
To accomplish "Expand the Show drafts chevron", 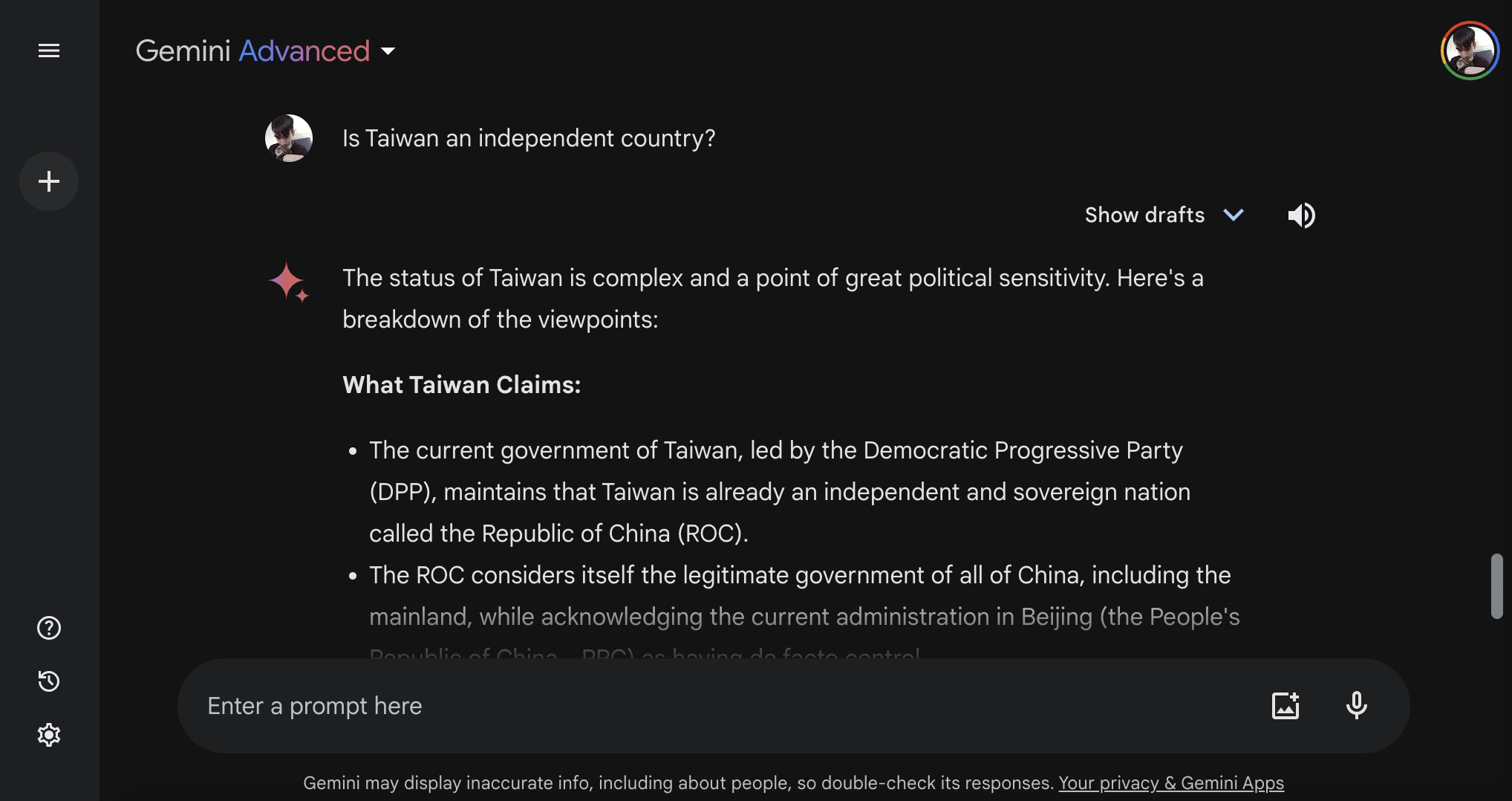I will click(x=1234, y=215).
